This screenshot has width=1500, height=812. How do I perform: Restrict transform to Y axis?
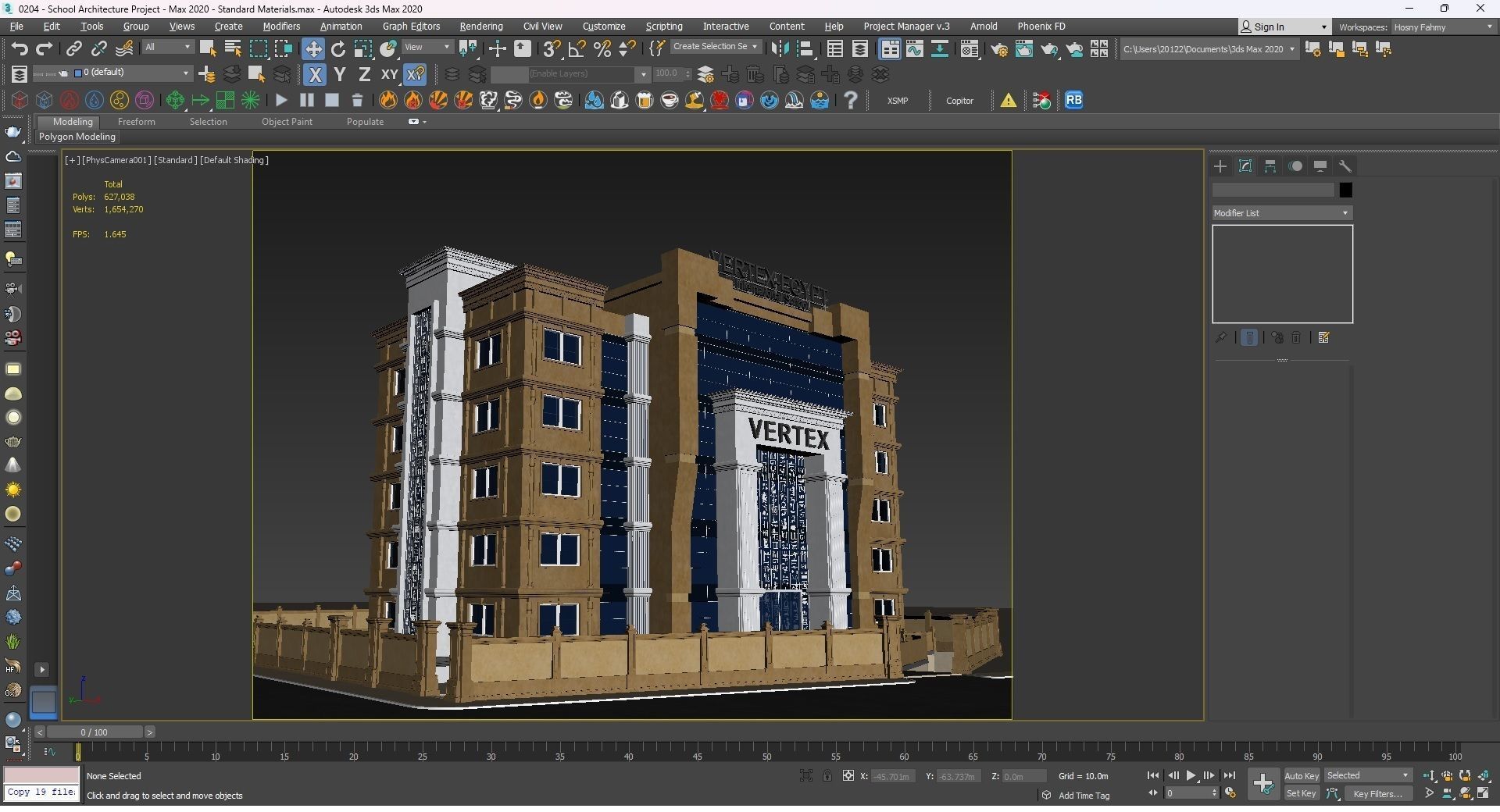[339, 74]
